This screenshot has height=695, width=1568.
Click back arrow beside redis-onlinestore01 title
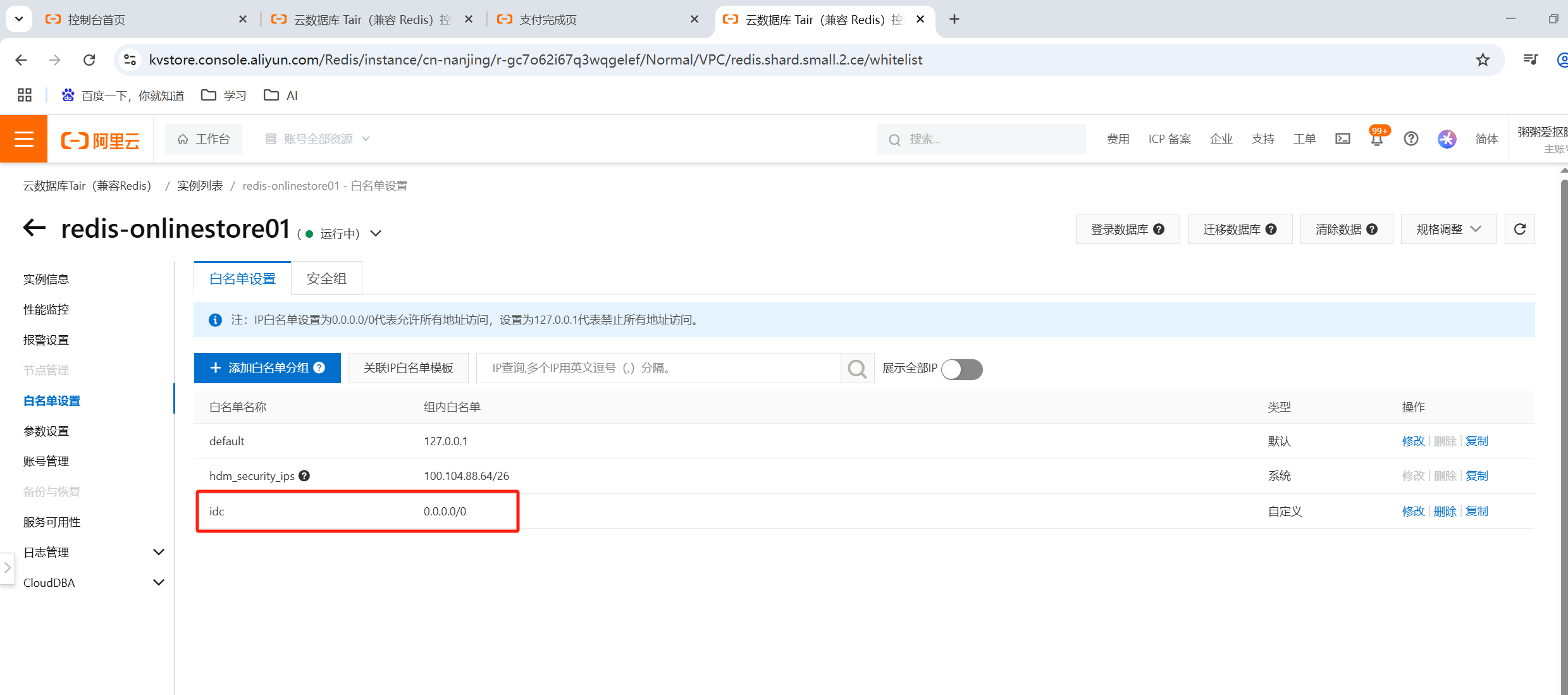click(x=34, y=228)
